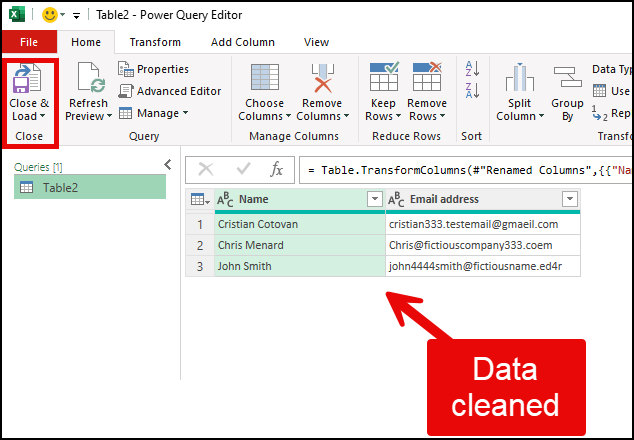Open the Advanced Editor
This screenshot has width=634, height=440.
coord(170,91)
